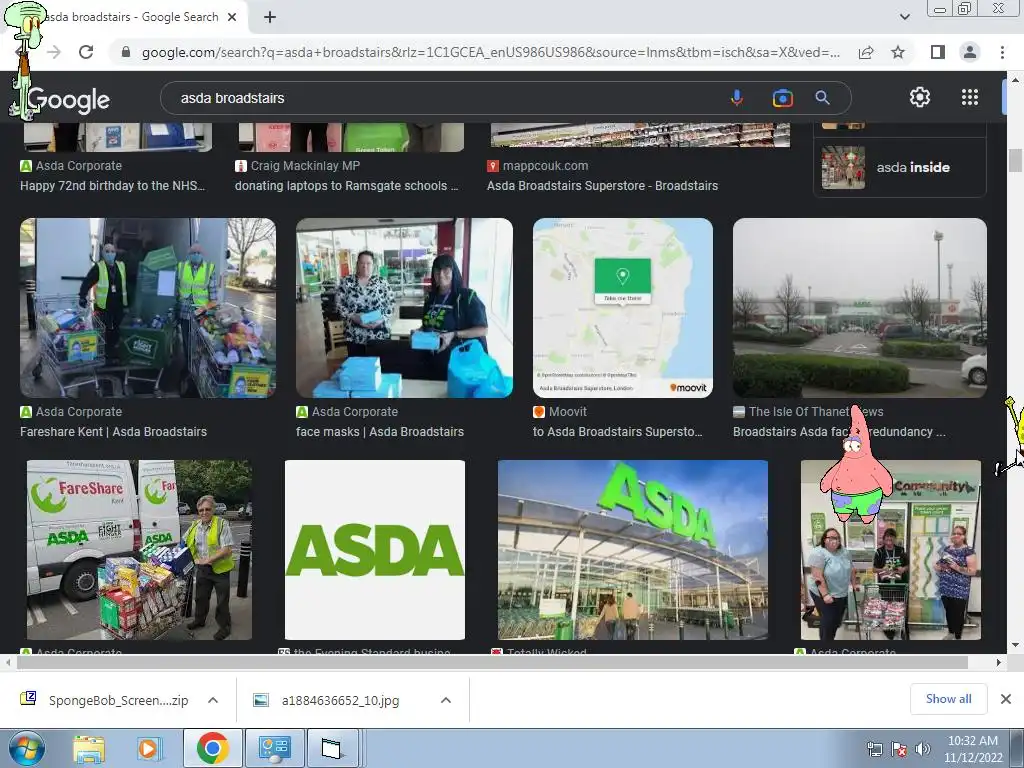Close the downloads bar
This screenshot has width=1024, height=768.
pyautogui.click(x=1006, y=699)
